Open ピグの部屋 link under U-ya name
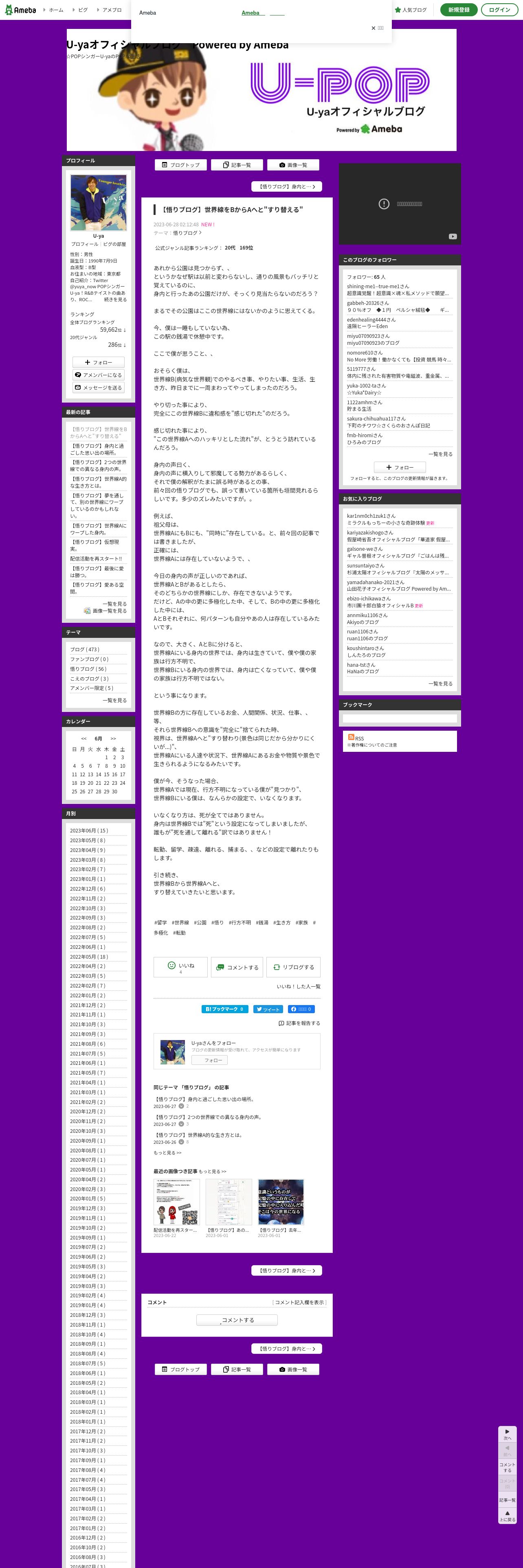This screenshot has width=523, height=1568. pyautogui.click(x=114, y=244)
